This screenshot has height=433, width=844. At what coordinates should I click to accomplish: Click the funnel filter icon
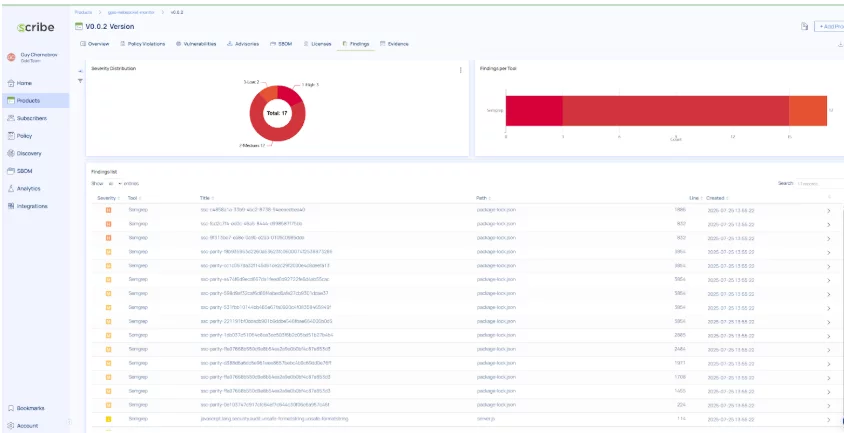(80, 81)
